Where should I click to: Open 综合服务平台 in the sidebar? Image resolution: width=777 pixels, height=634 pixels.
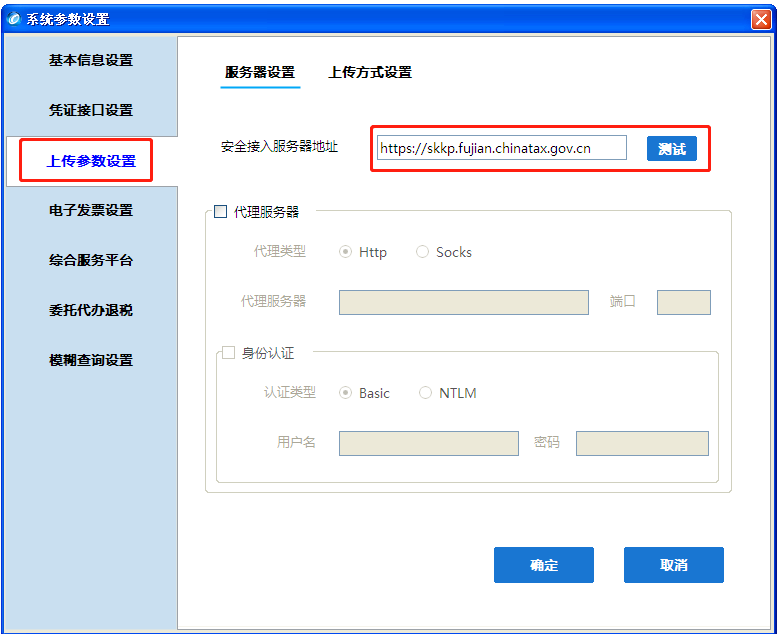91,260
